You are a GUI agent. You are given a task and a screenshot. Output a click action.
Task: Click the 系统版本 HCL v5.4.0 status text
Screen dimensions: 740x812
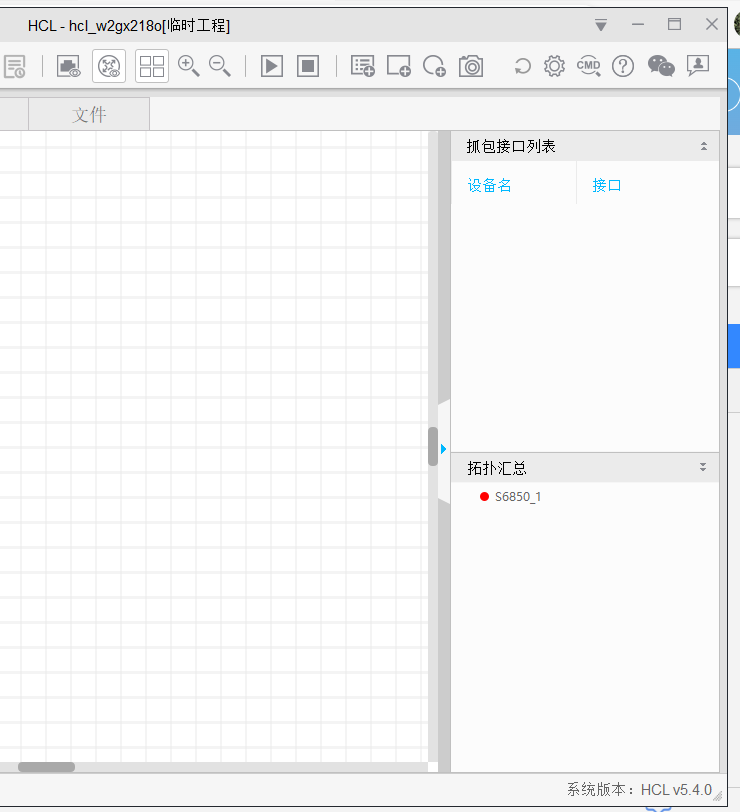(x=640, y=790)
